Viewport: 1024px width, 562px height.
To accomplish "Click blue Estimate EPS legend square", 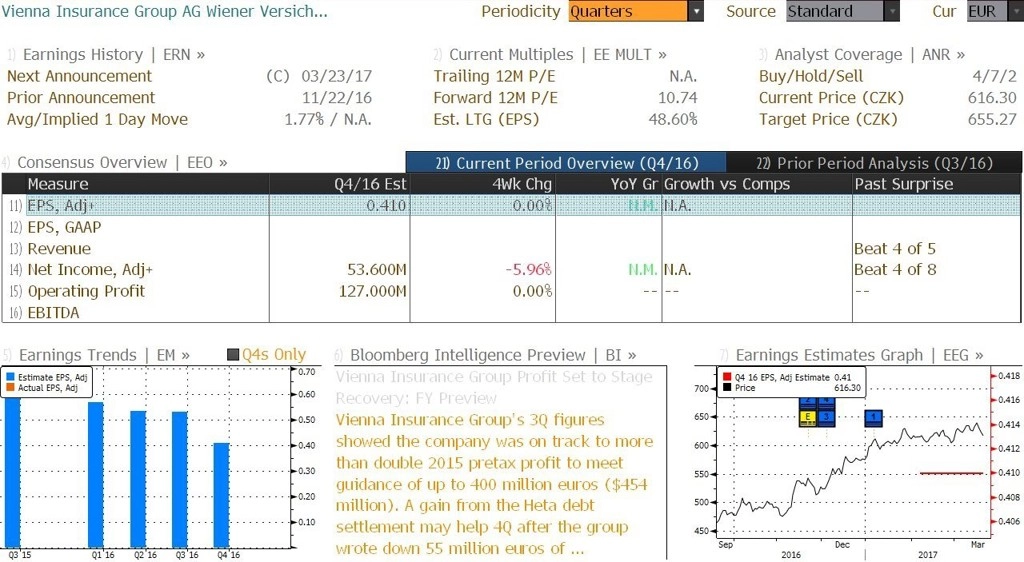I will coord(10,377).
